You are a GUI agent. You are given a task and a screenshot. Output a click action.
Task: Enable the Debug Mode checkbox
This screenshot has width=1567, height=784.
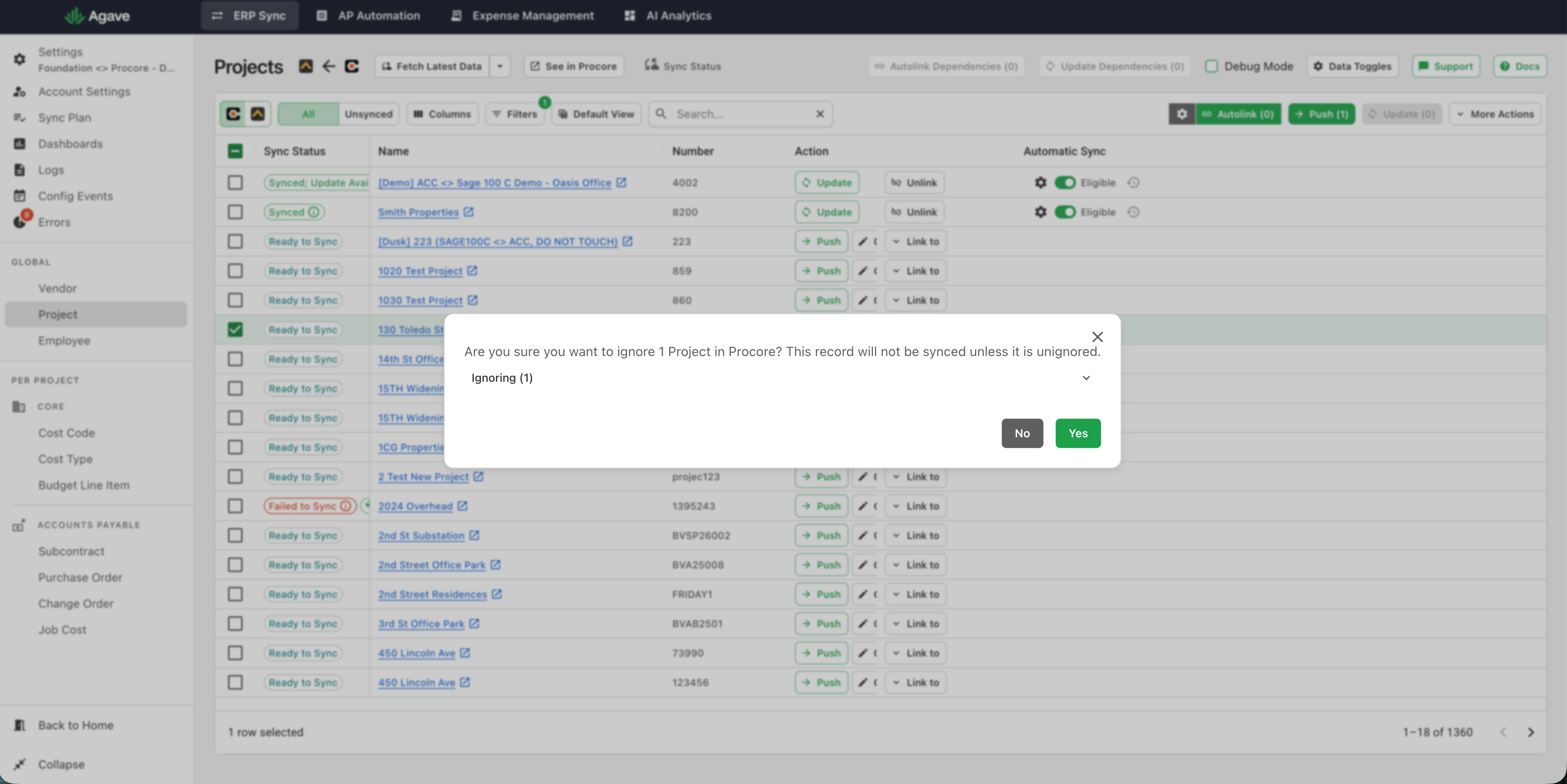coord(1211,66)
